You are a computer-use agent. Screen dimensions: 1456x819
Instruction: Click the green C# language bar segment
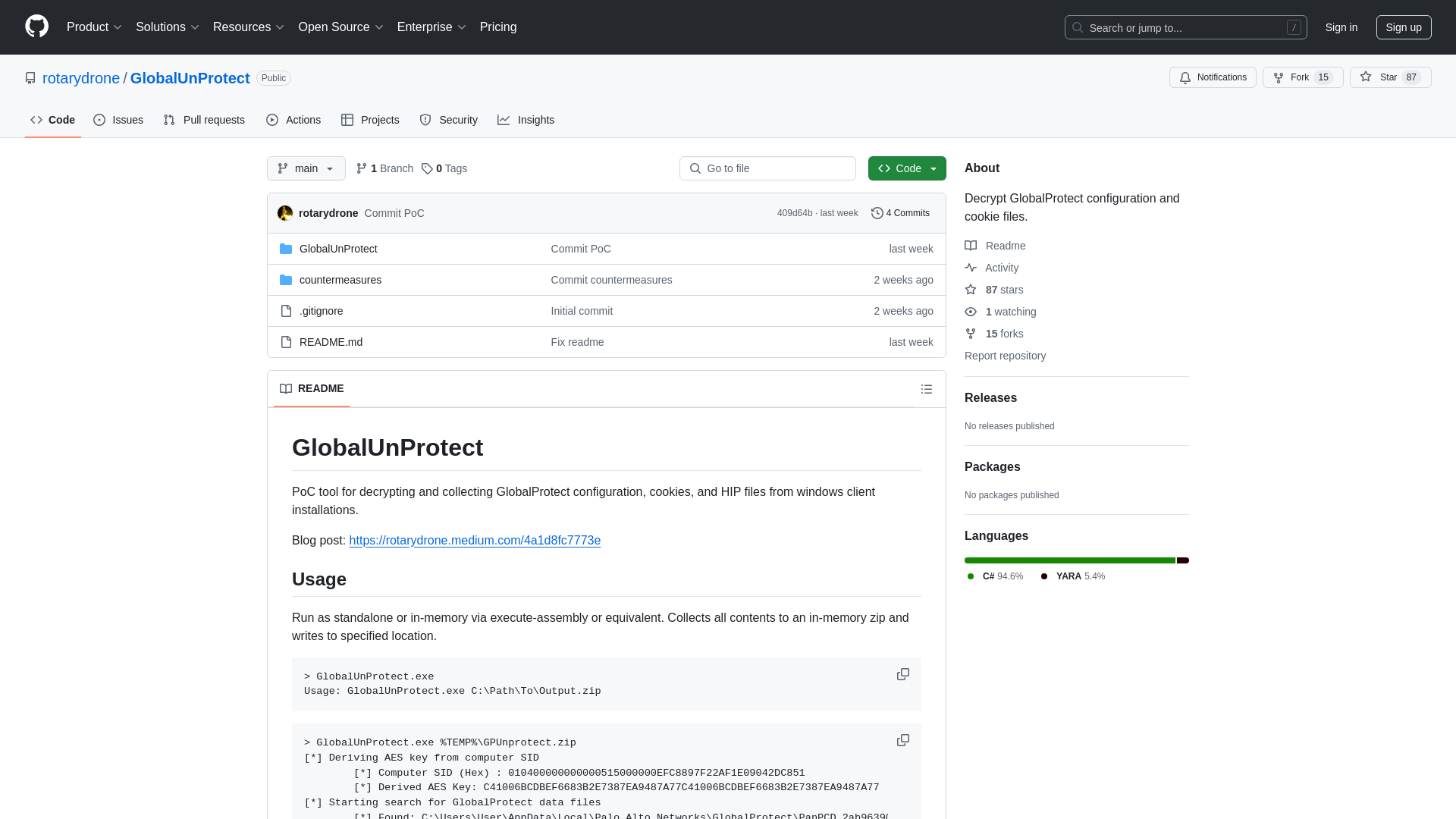[1069, 560]
